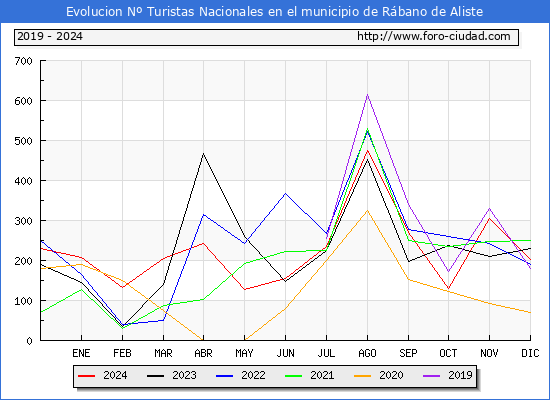Viewport: 550px width, 400px height.
Task: Click the orange 2020 peak at AGO
Action: [x=367, y=211]
